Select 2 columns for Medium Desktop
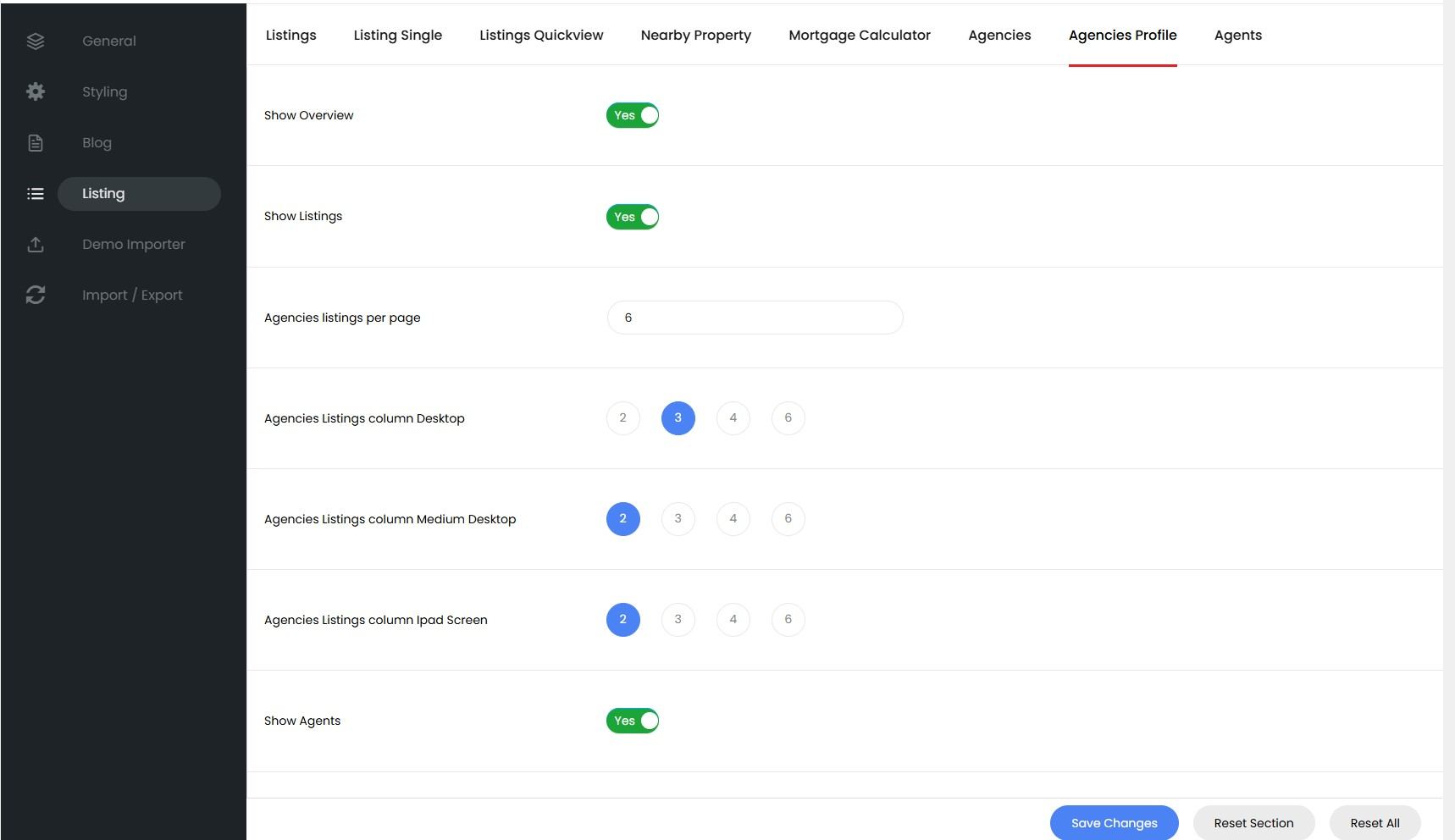This screenshot has width=1455, height=840. click(x=623, y=518)
